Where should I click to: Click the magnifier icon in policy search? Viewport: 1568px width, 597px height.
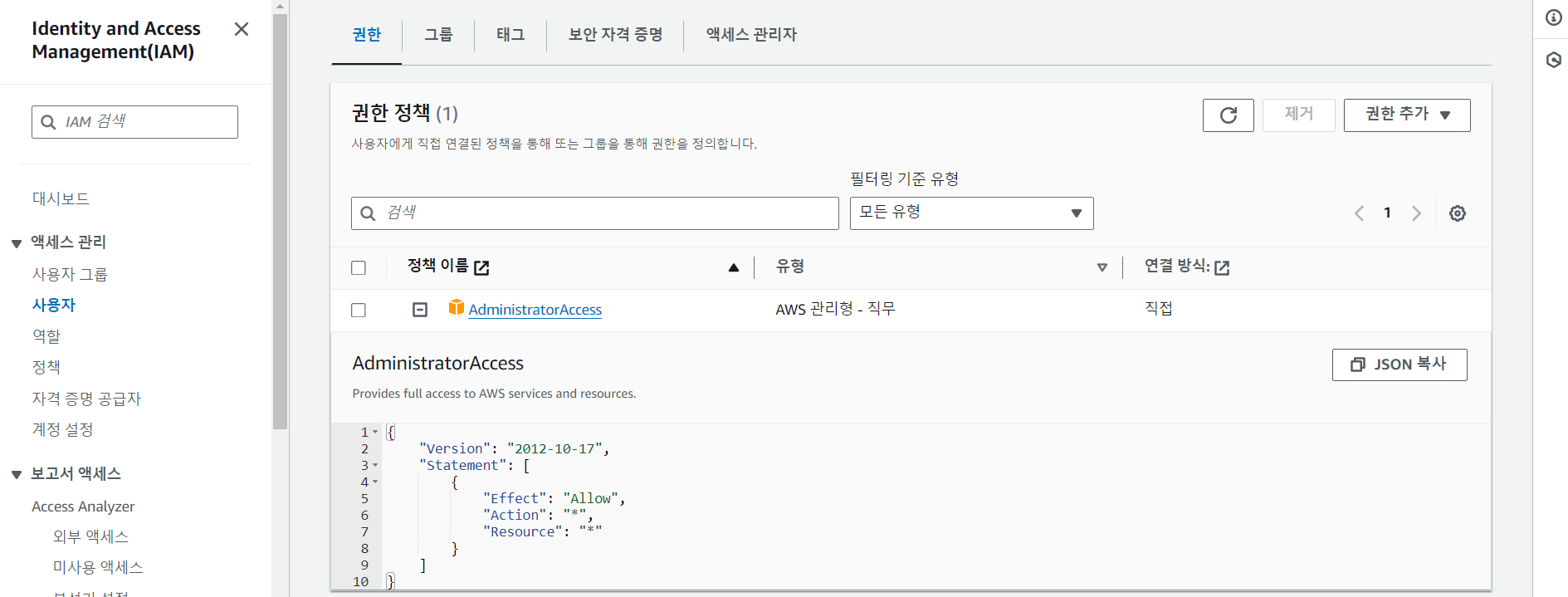point(368,213)
